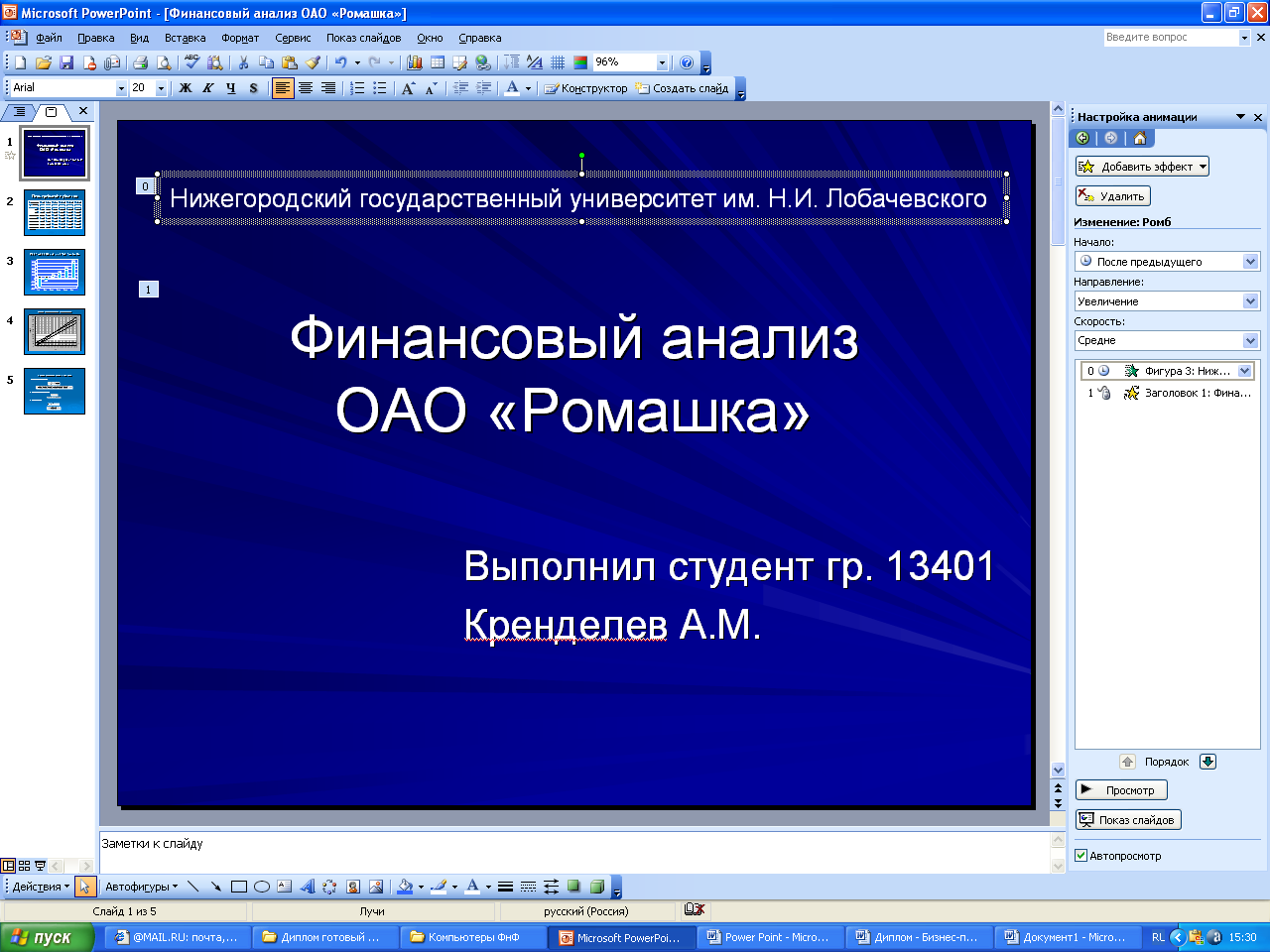1270x952 pixels.
Task: Uncheck the Автопросмотр checkbox
Action: (x=1081, y=856)
